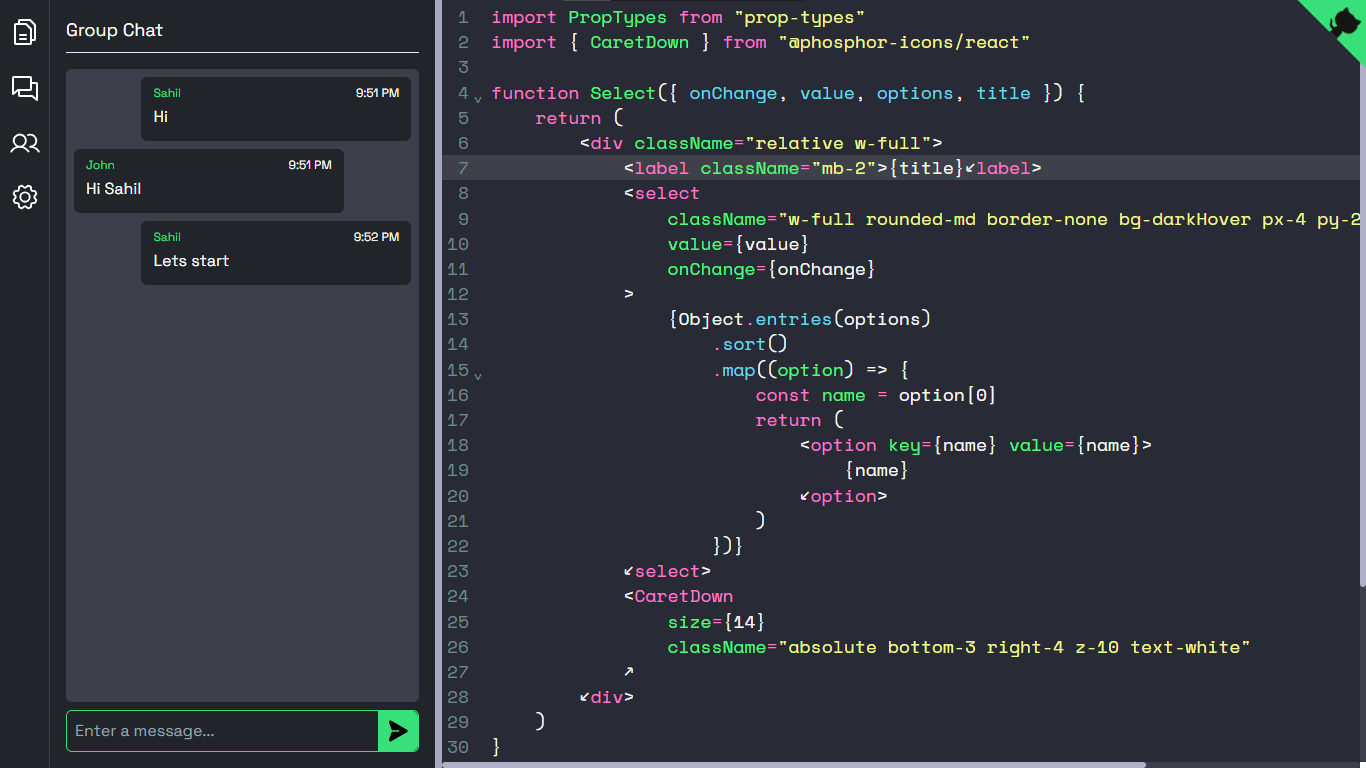Click 'option[0]' on line 16
Screen dimensions: 1366x768
pyautogui.click(x=948, y=395)
